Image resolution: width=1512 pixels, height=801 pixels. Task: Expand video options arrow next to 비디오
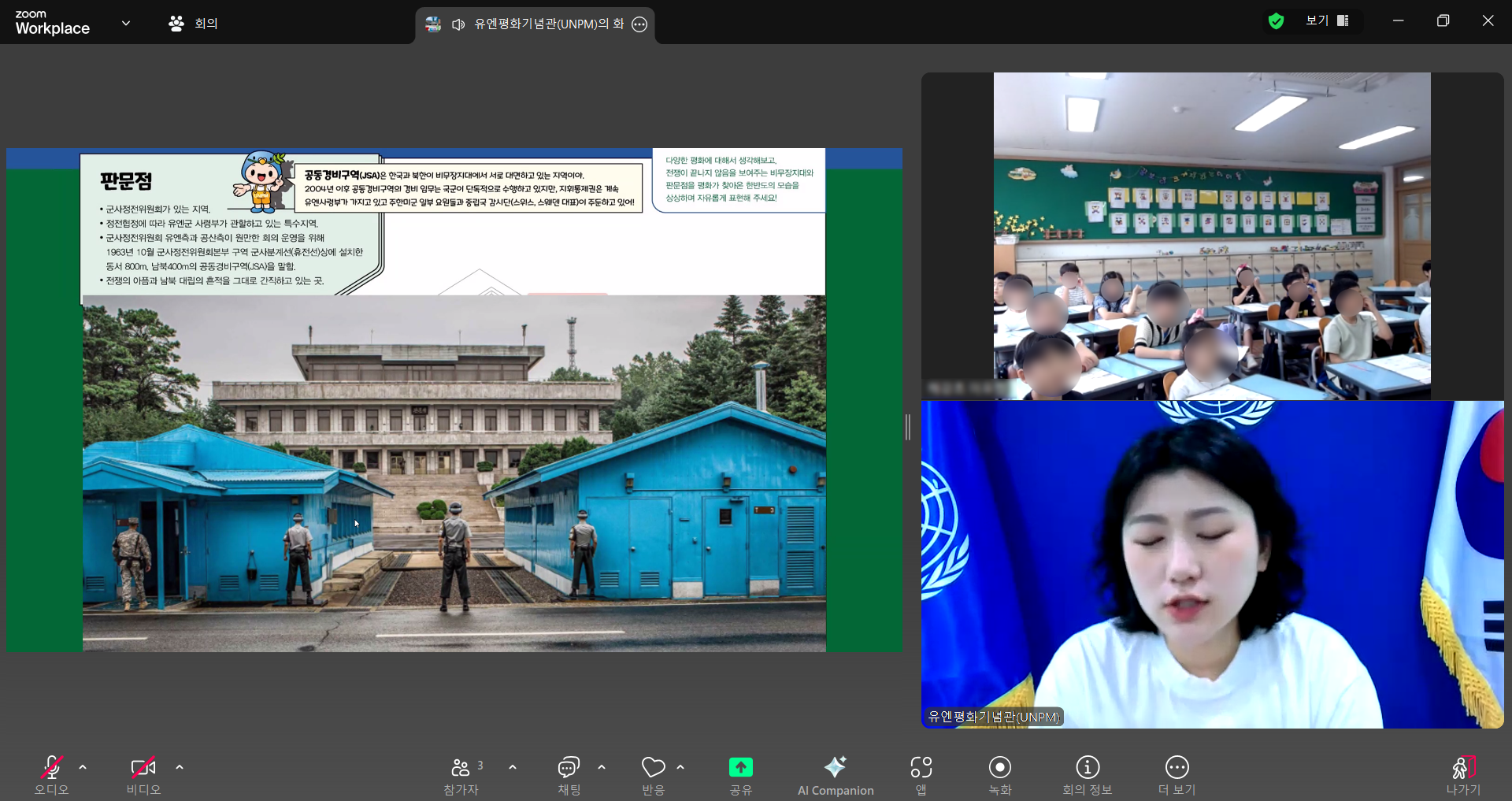click(x=180, y=767)
